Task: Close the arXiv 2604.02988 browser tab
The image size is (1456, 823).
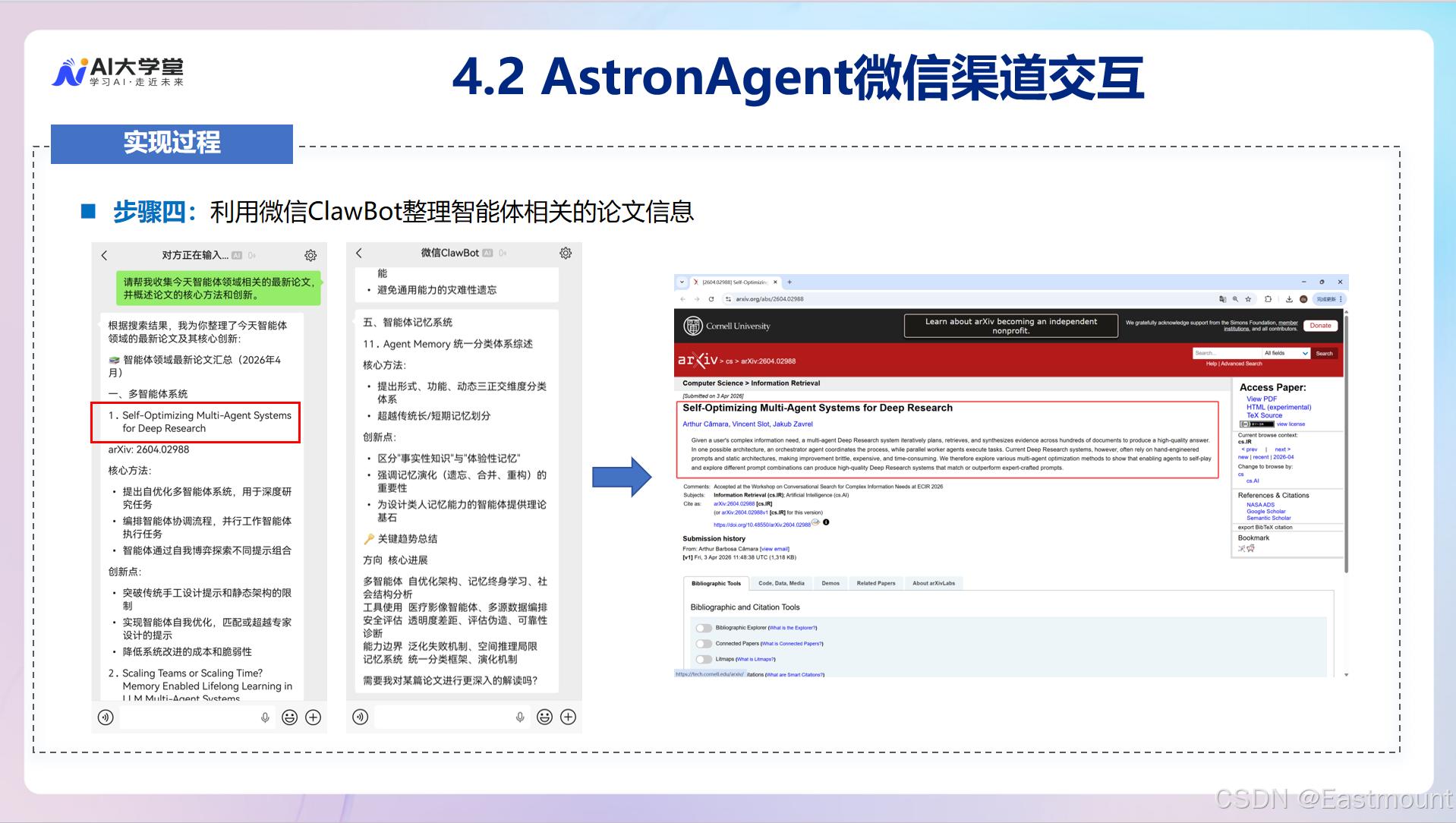Action: (775, 282)
